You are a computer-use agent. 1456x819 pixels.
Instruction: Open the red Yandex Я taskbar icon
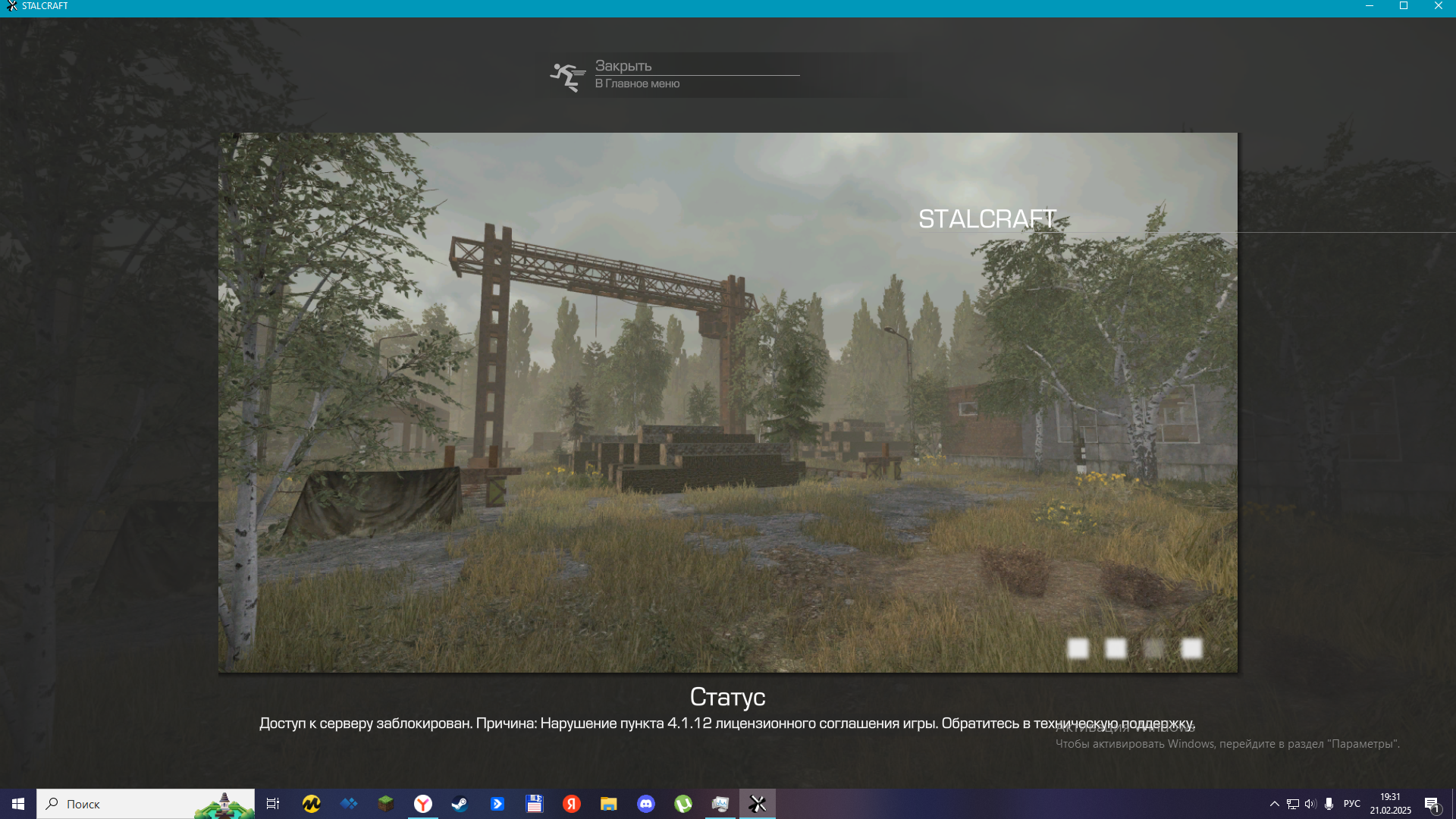tap(572, 804)
